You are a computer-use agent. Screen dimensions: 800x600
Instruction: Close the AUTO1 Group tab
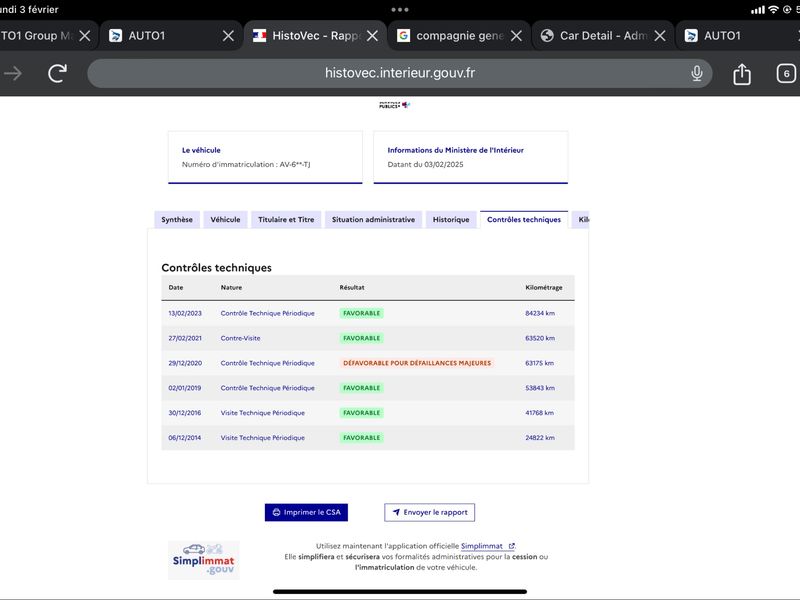pos(85,36)
